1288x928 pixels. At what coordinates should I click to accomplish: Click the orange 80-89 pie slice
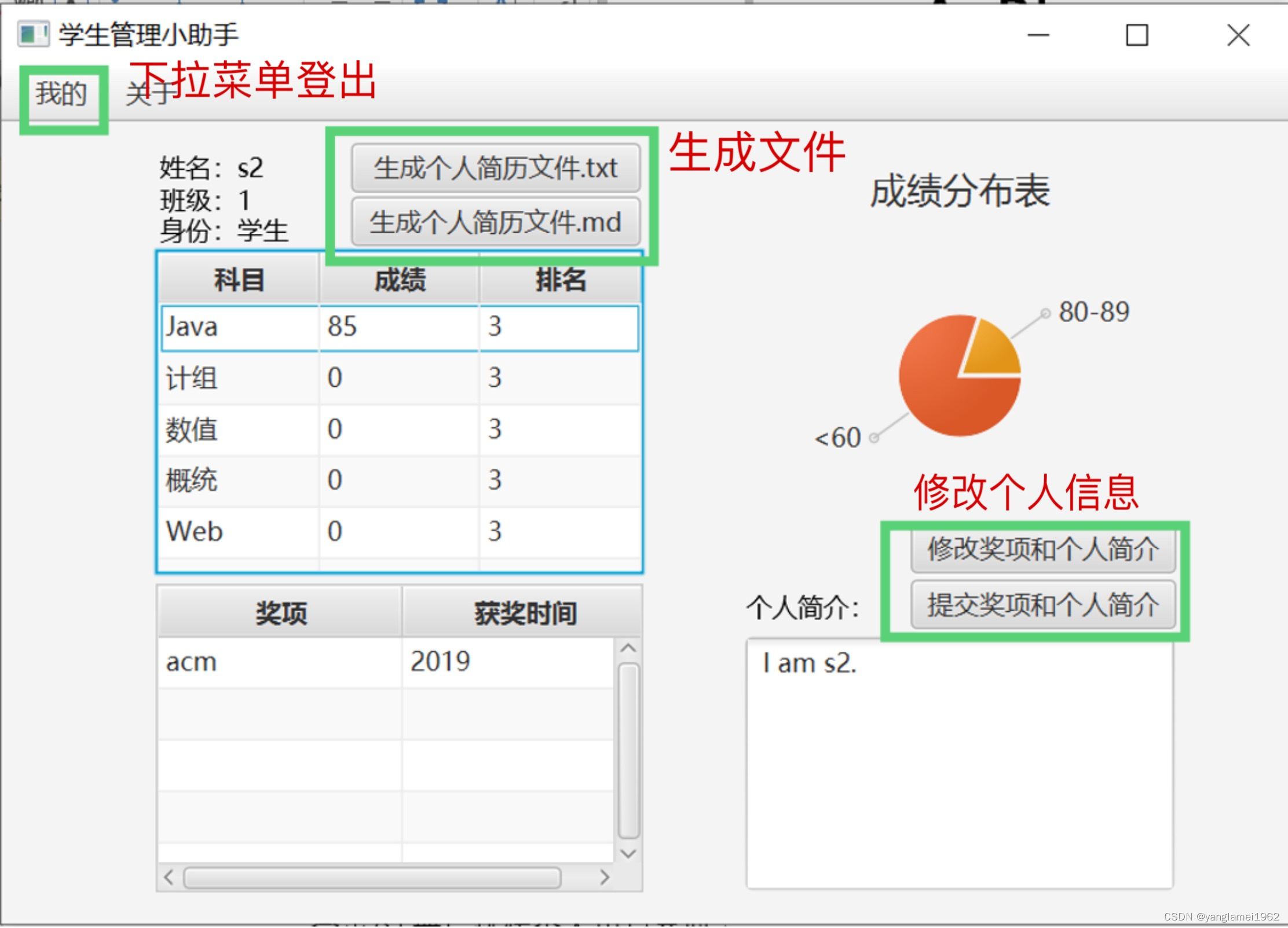(x=991, y=351)
